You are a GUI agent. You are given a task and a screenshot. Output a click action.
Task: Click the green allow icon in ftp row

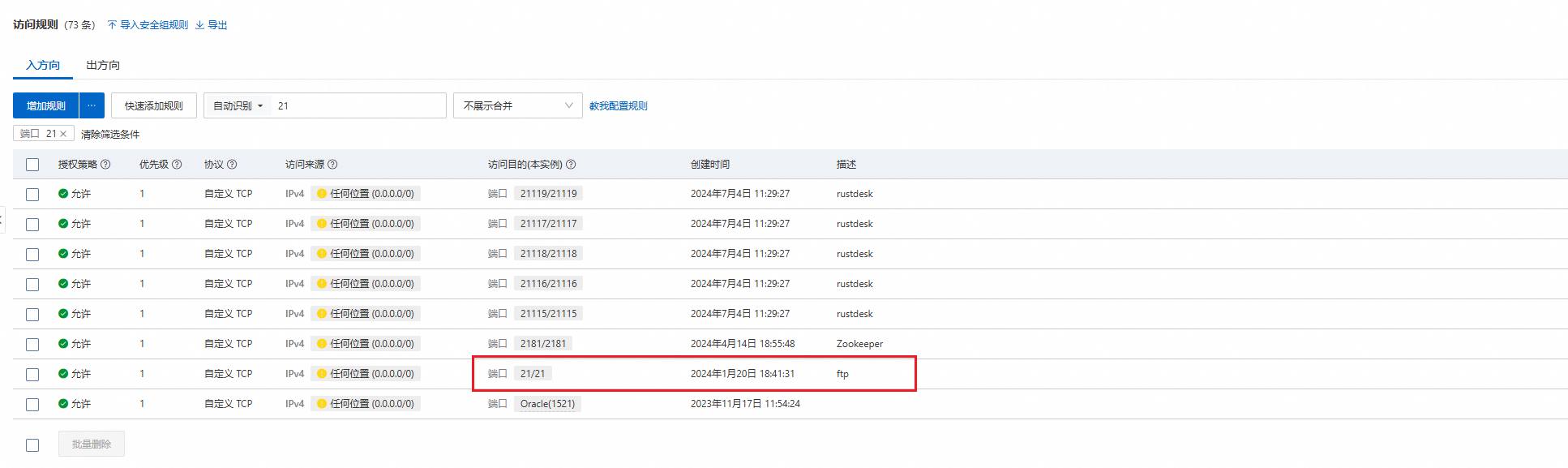[63, 374]
